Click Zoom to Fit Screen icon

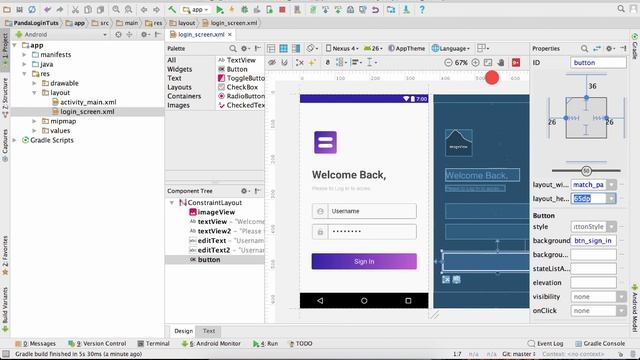pos(488,62)
